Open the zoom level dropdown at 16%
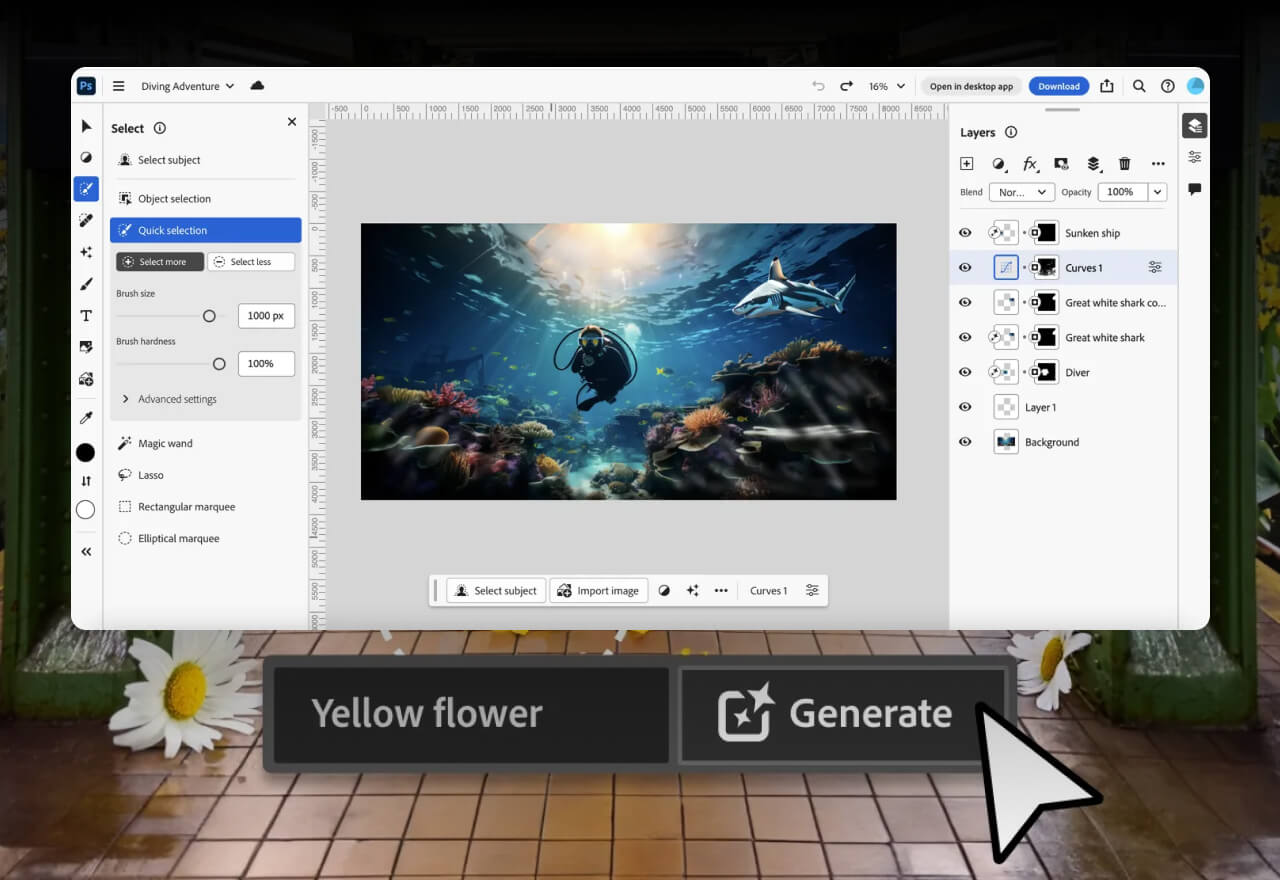This screenshot has width=1280, height=880. pyautogui.click(x=886, y=86)
